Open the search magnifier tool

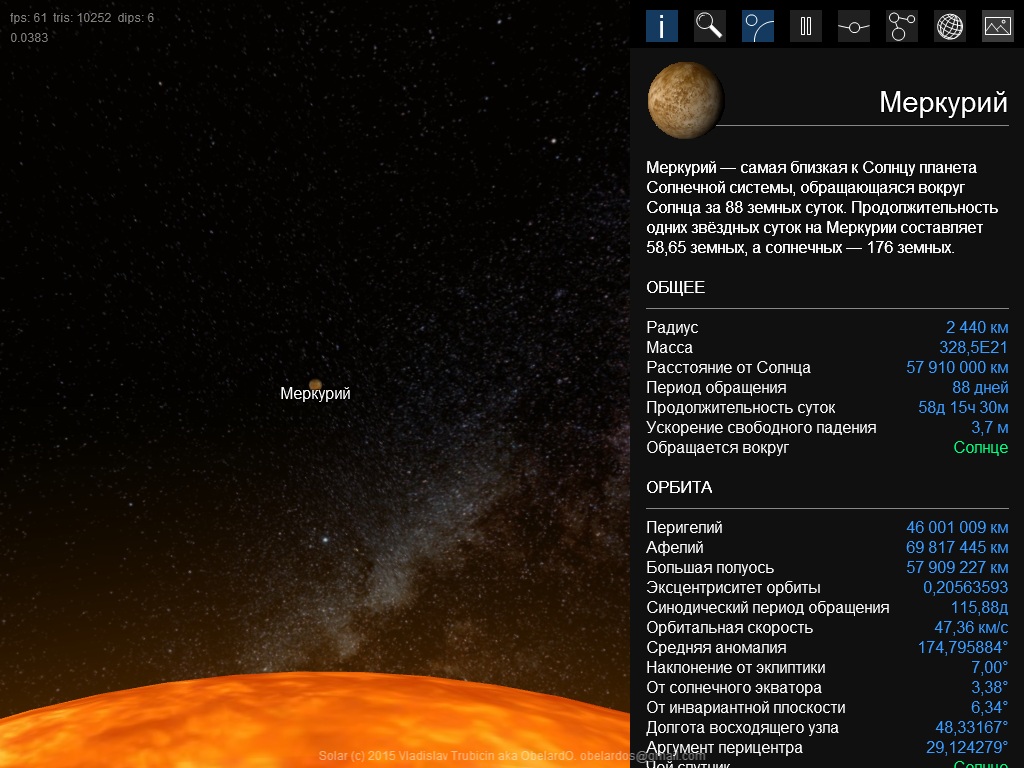point(709,26)
